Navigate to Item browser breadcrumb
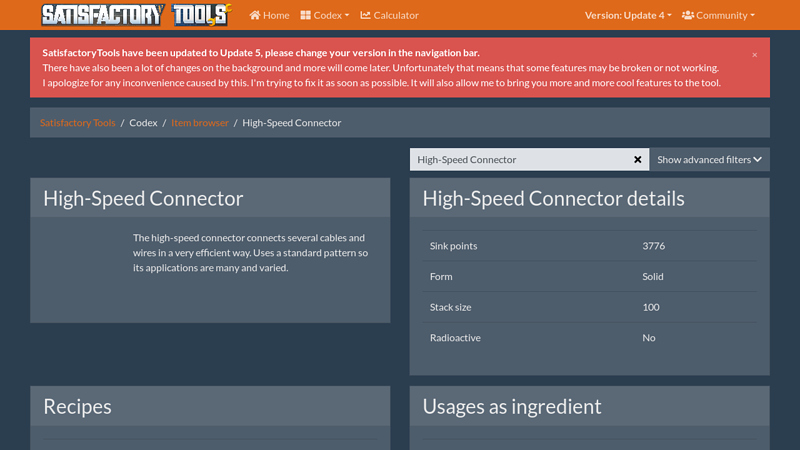The width and height of the screenshot is (800, 450). point(200,123)
